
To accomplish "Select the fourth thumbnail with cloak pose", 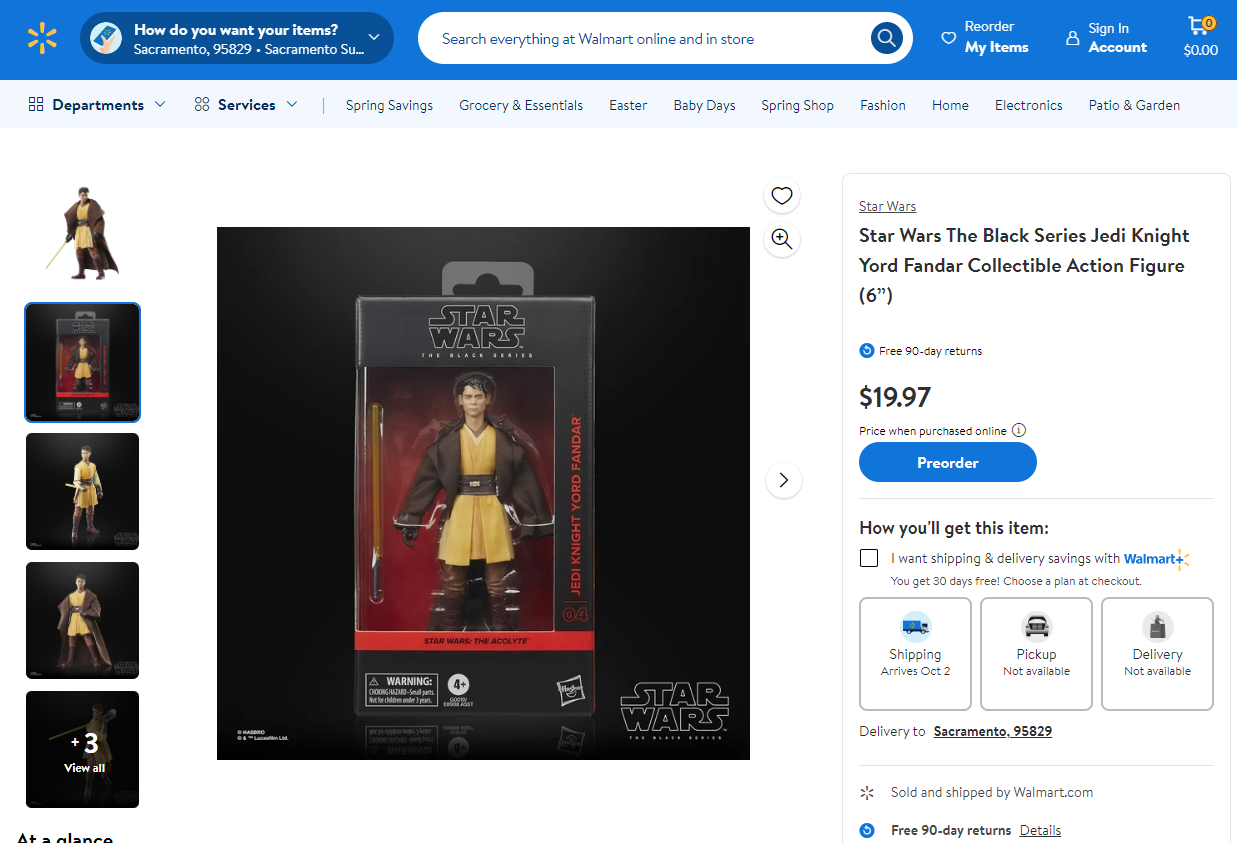I will [83, 620].
